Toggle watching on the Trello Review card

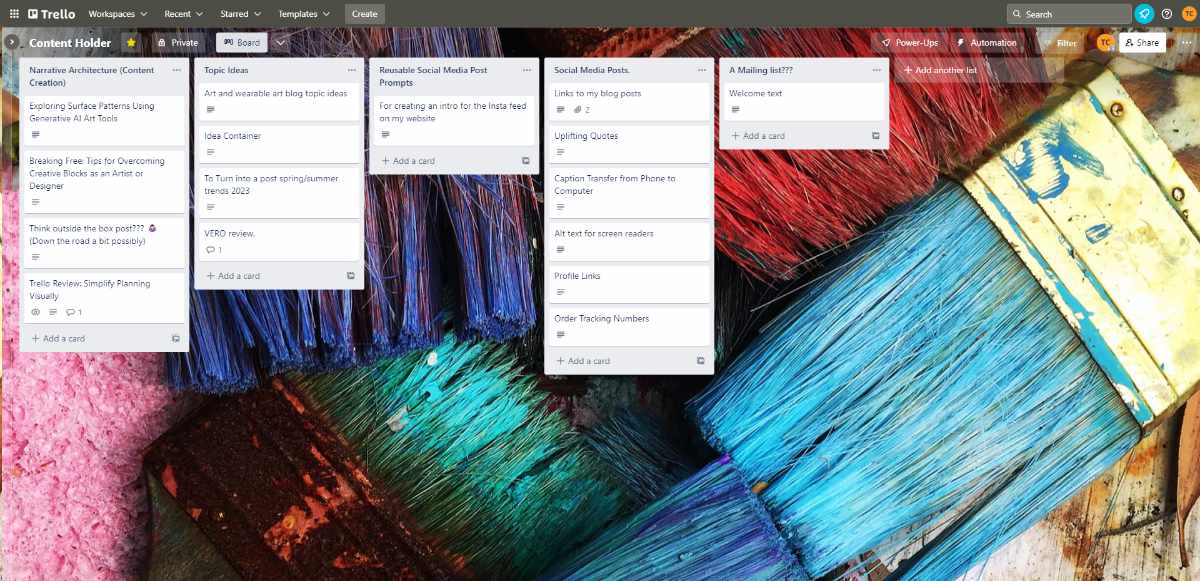click(36, 312)
